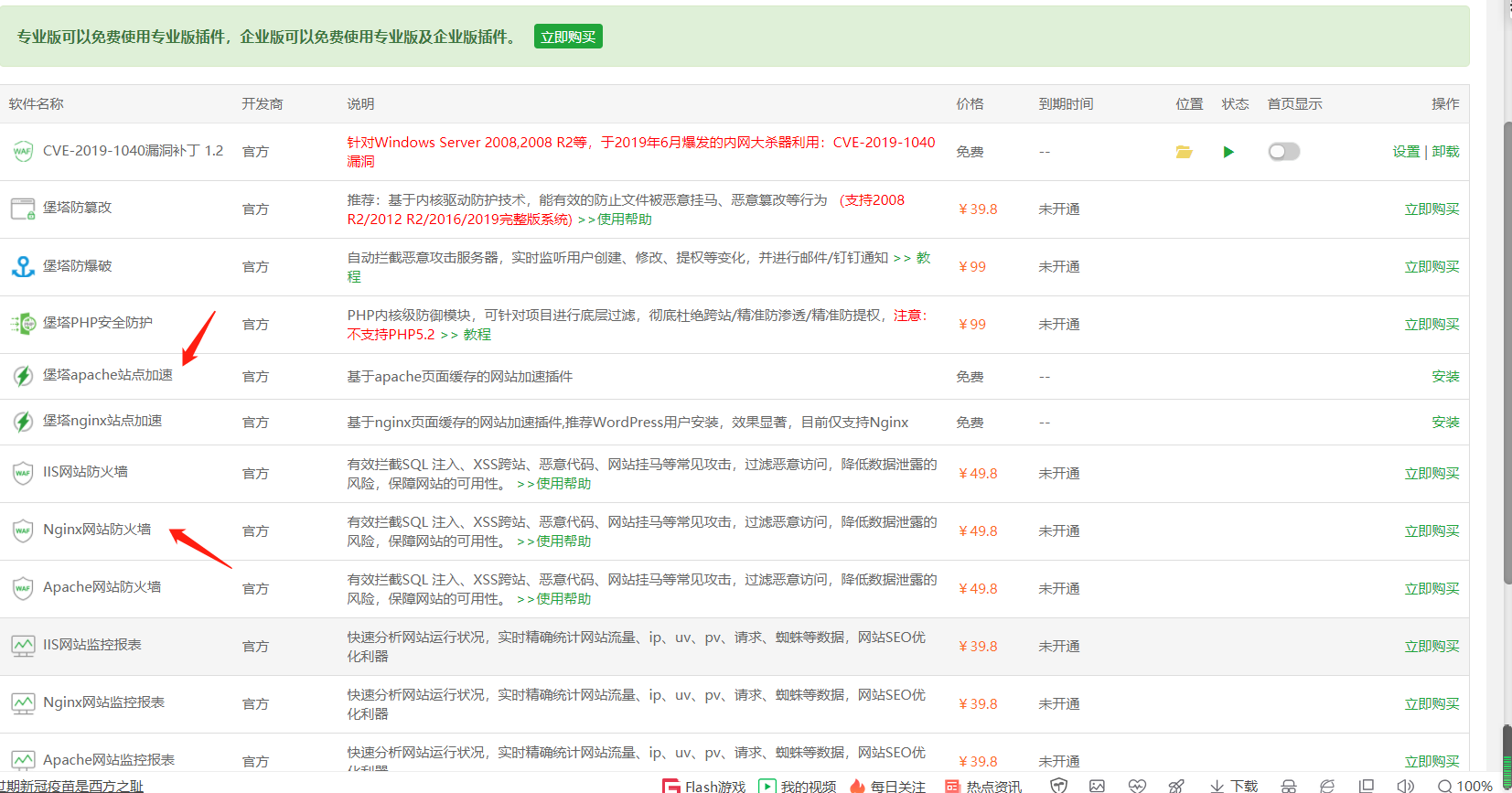Click the page vertical scrollbar

coord(1507,352)
